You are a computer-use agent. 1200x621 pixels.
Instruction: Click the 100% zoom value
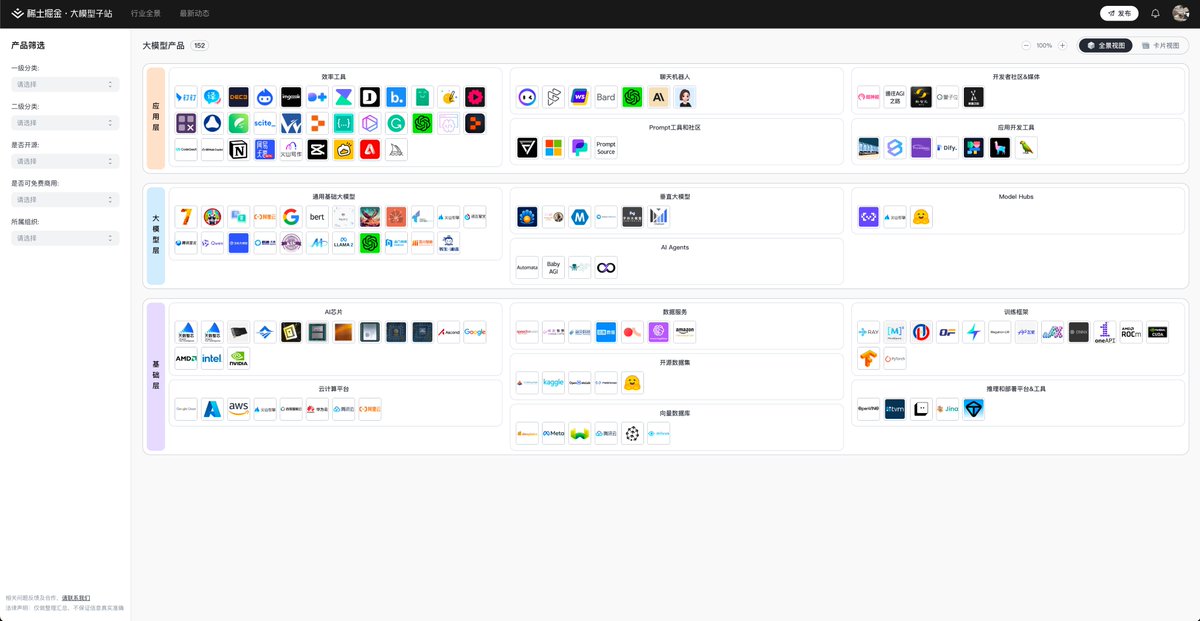[1044, 46]
